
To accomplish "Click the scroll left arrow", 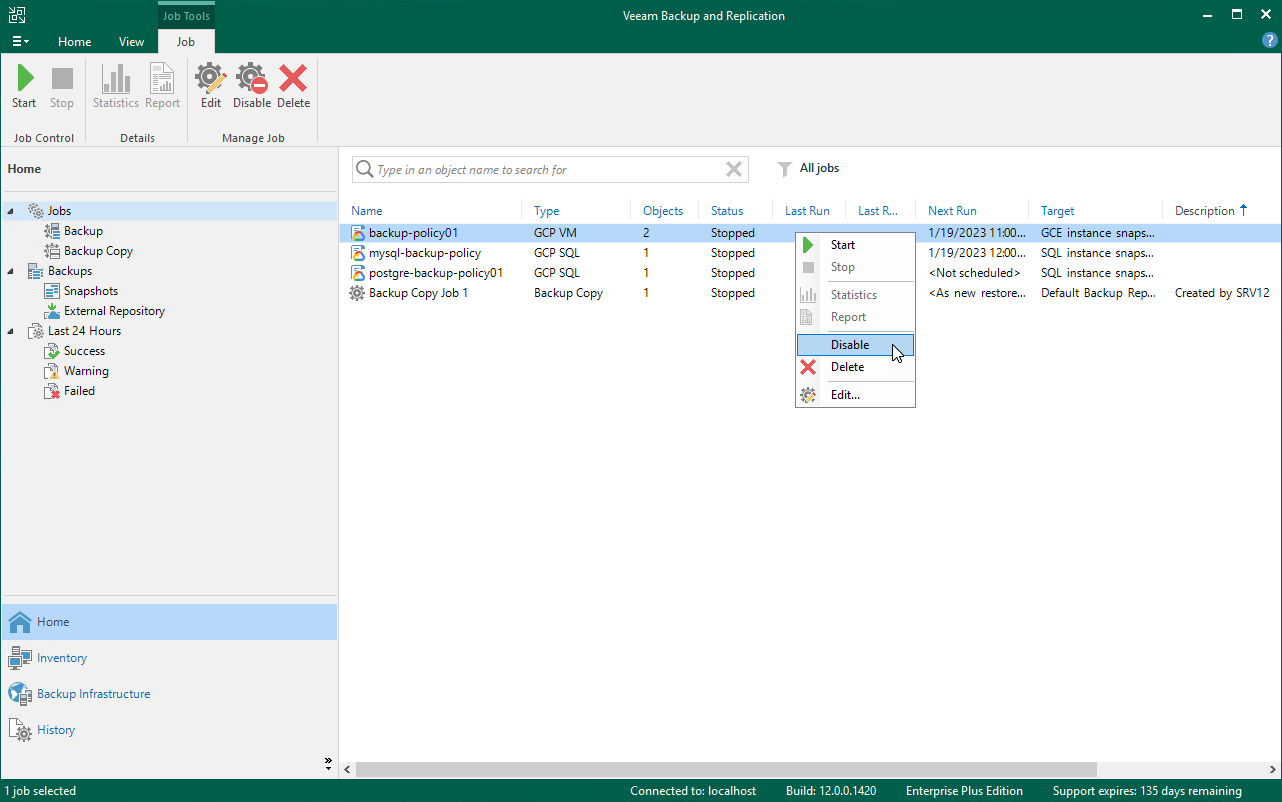I will 347,770.
